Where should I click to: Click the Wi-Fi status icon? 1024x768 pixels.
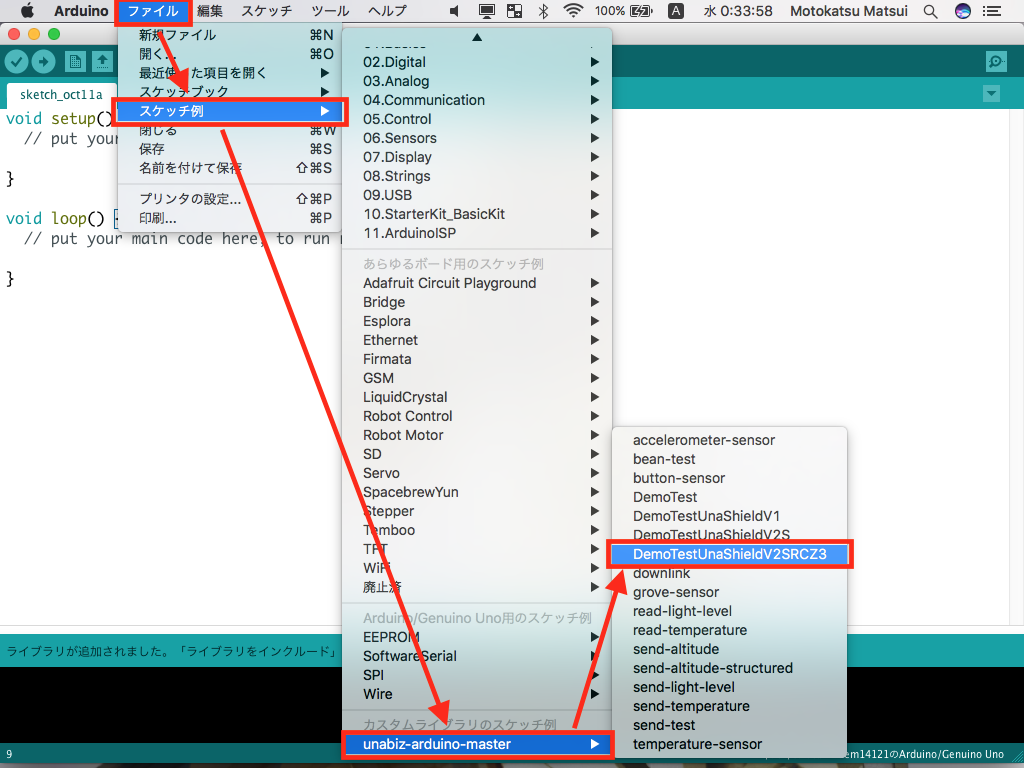coord(573,11)
